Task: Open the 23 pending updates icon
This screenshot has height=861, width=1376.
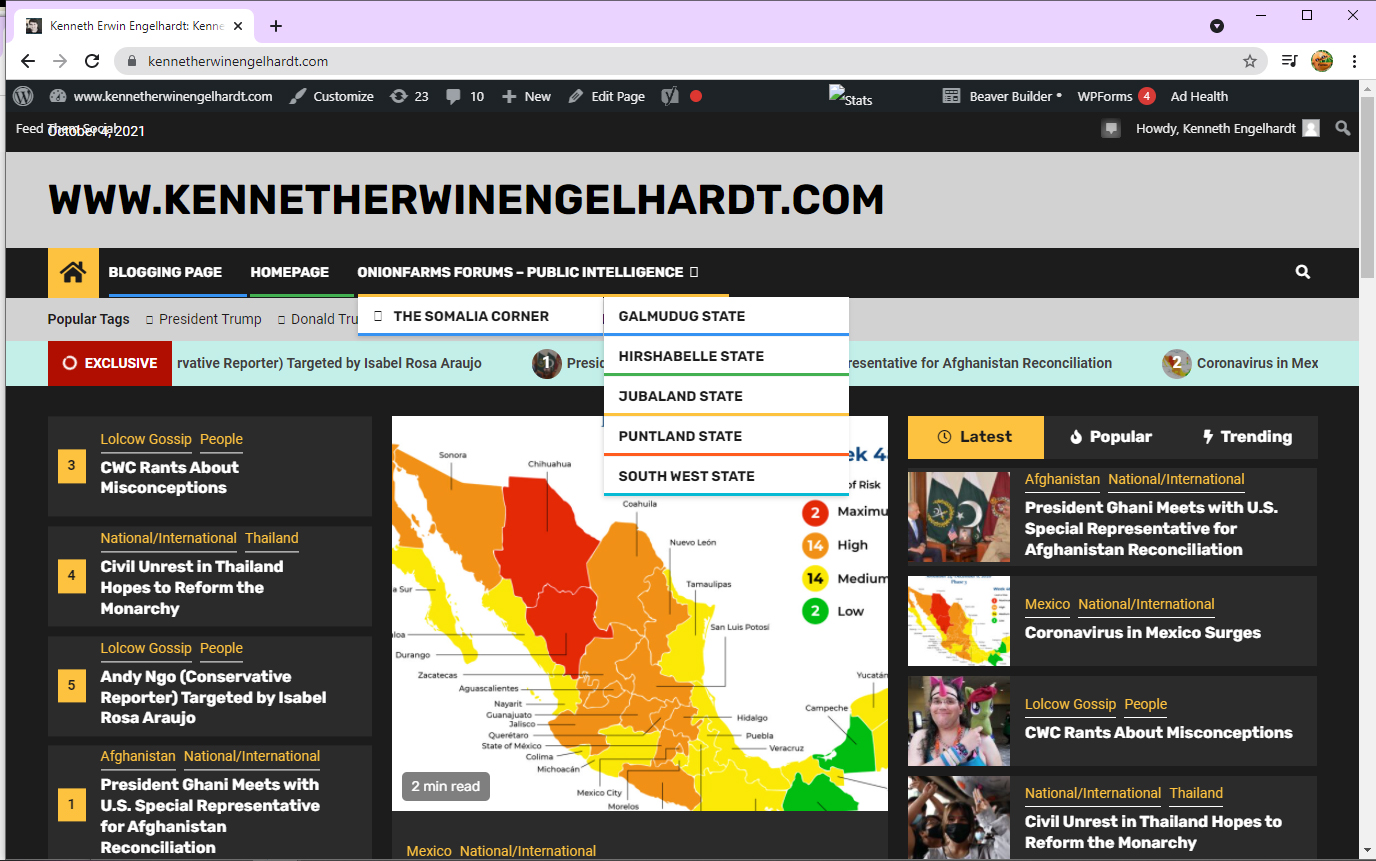Action: click(409, 96)
